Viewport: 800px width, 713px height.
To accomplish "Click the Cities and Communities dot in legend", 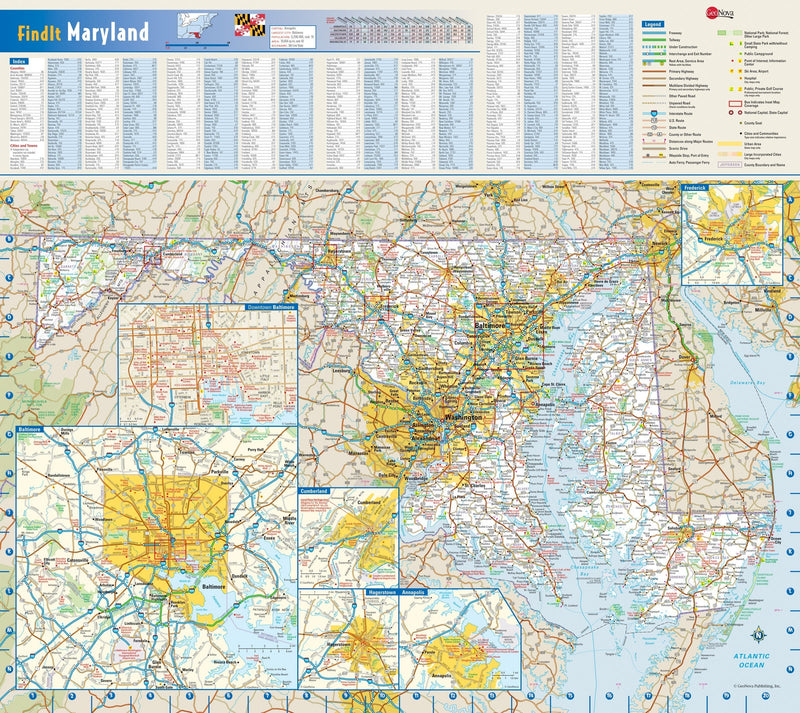I will [x=740, y=133].
